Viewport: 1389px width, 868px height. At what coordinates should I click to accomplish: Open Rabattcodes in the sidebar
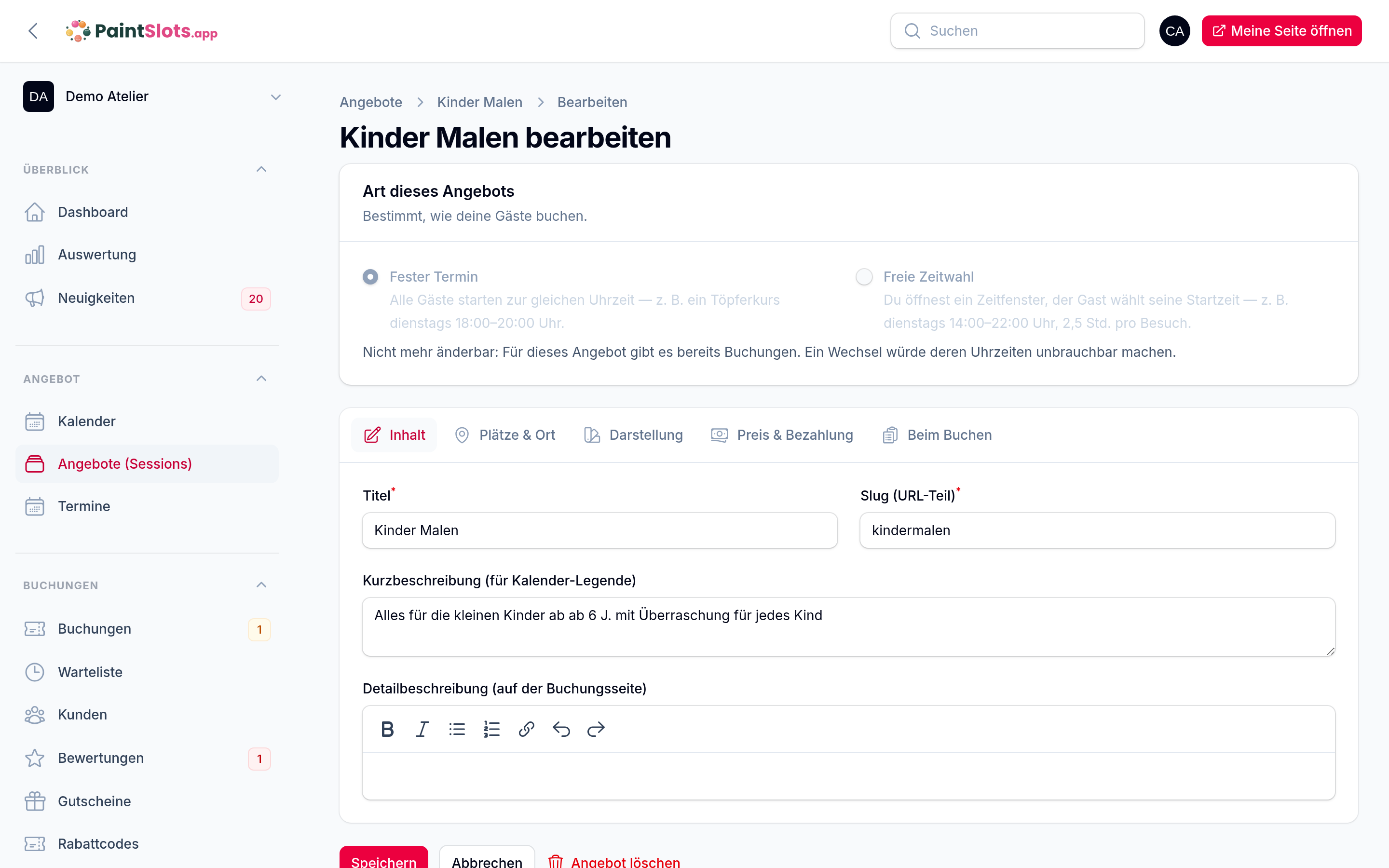147,844
